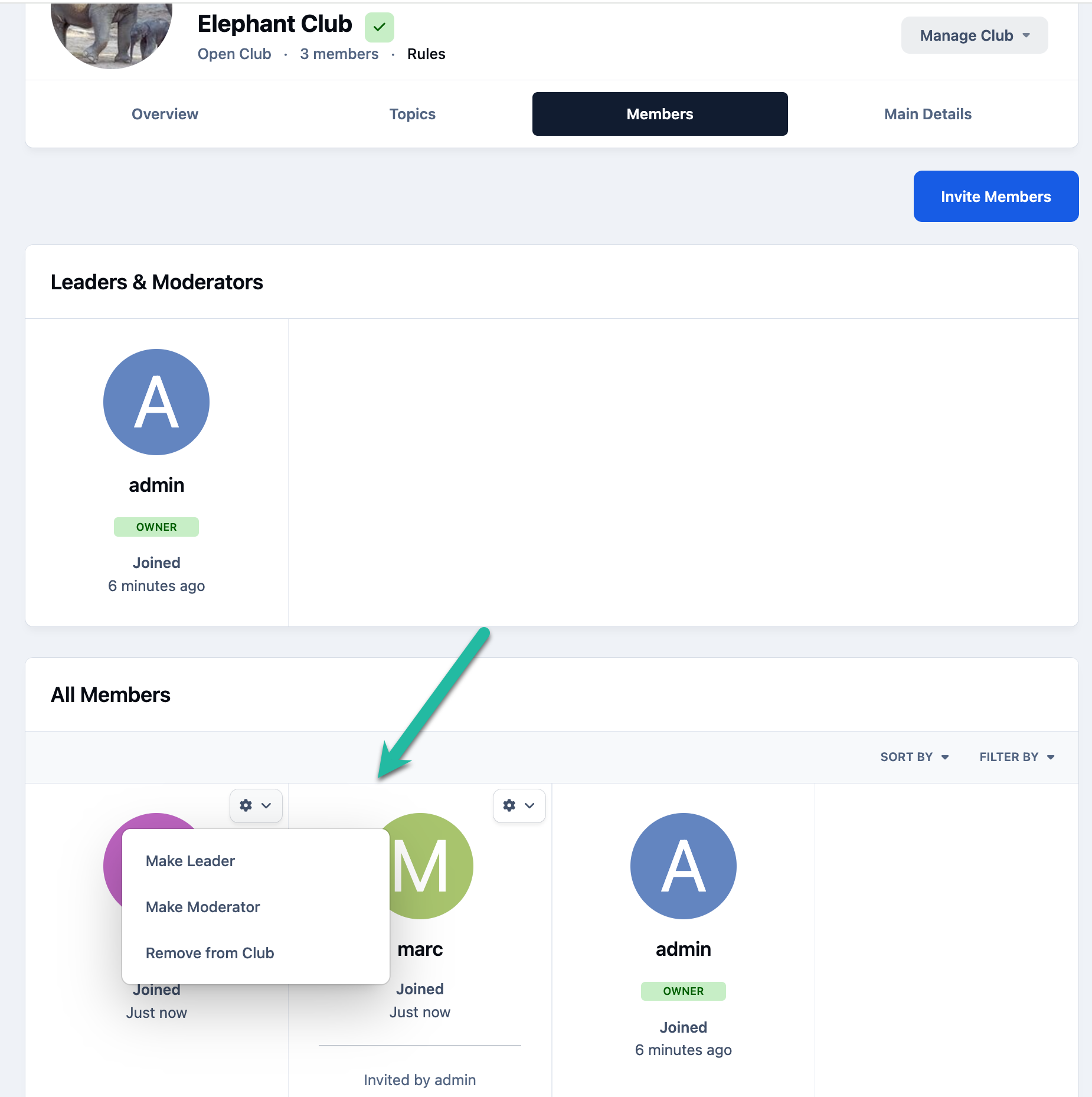
Task: Open marc's profile name link
Action: [420, 949]
